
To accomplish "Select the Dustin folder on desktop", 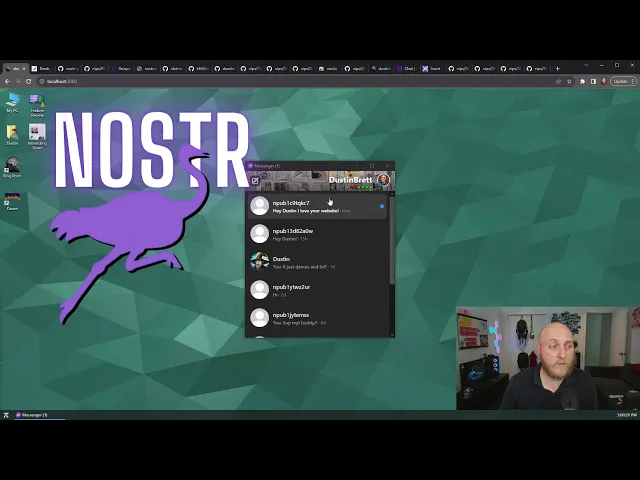I will 12,135.
